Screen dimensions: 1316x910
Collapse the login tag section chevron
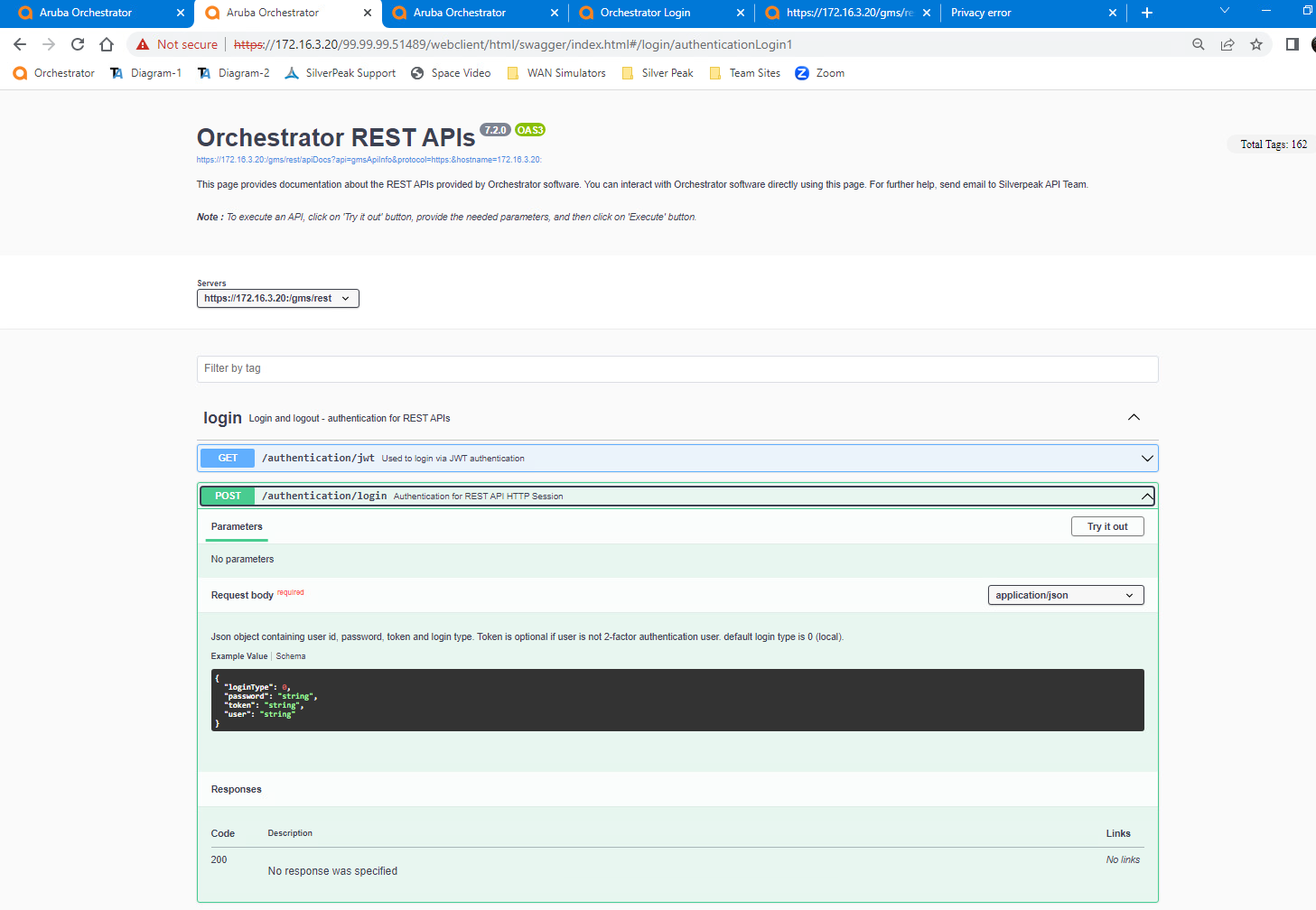(1134, 417)
